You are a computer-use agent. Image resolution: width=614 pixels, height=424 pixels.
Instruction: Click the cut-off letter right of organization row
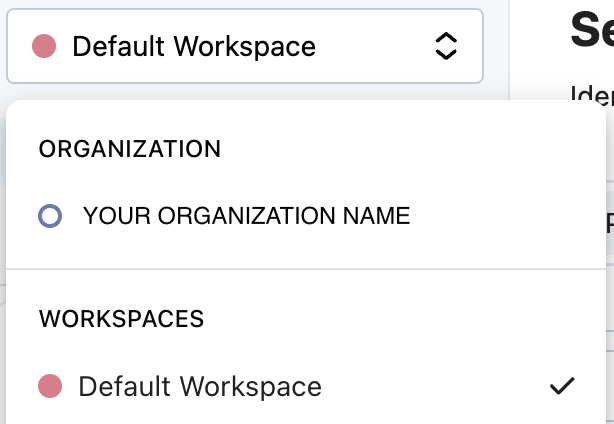610,224
